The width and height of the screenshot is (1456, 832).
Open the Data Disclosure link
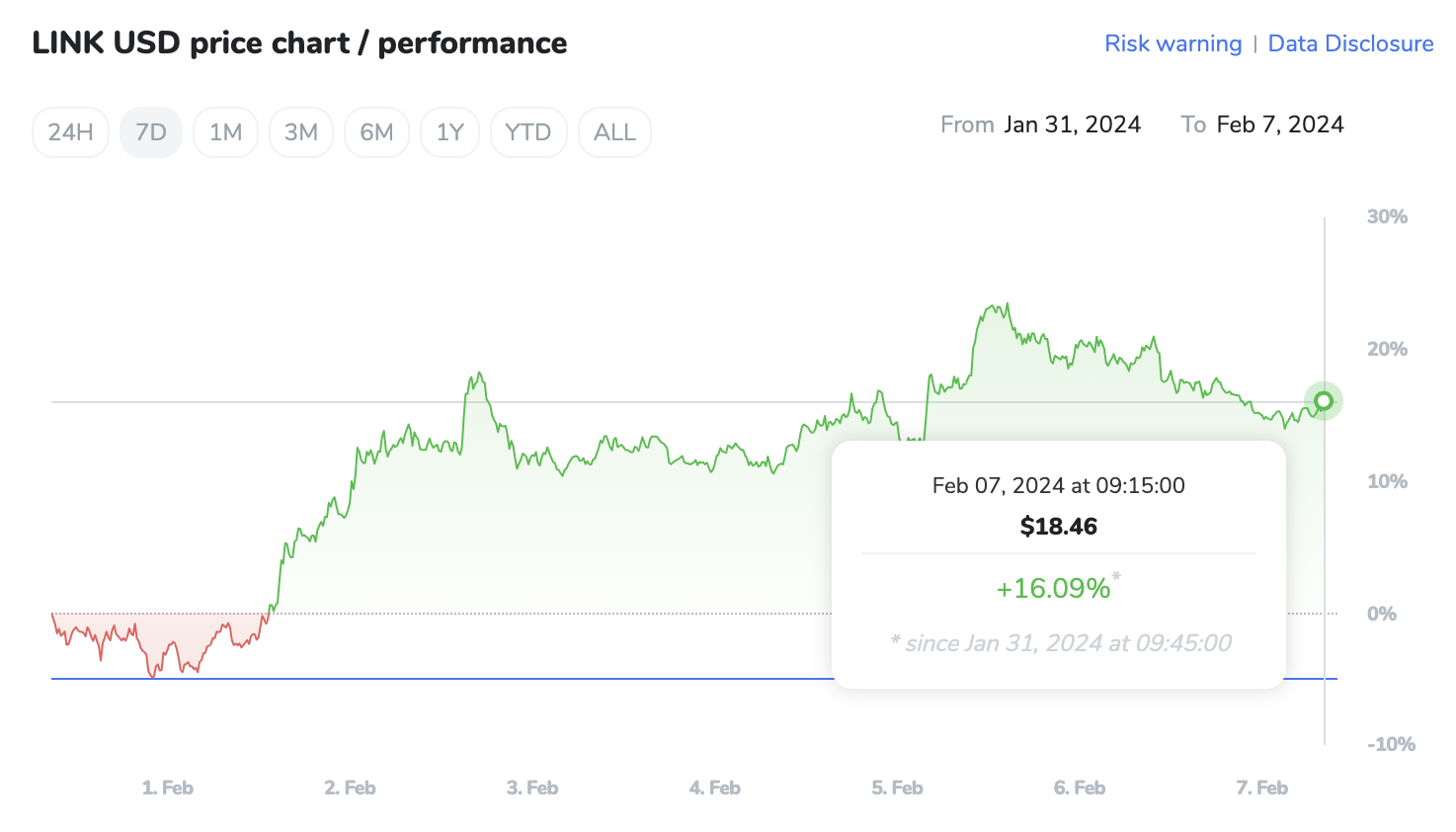(1350, 43)
